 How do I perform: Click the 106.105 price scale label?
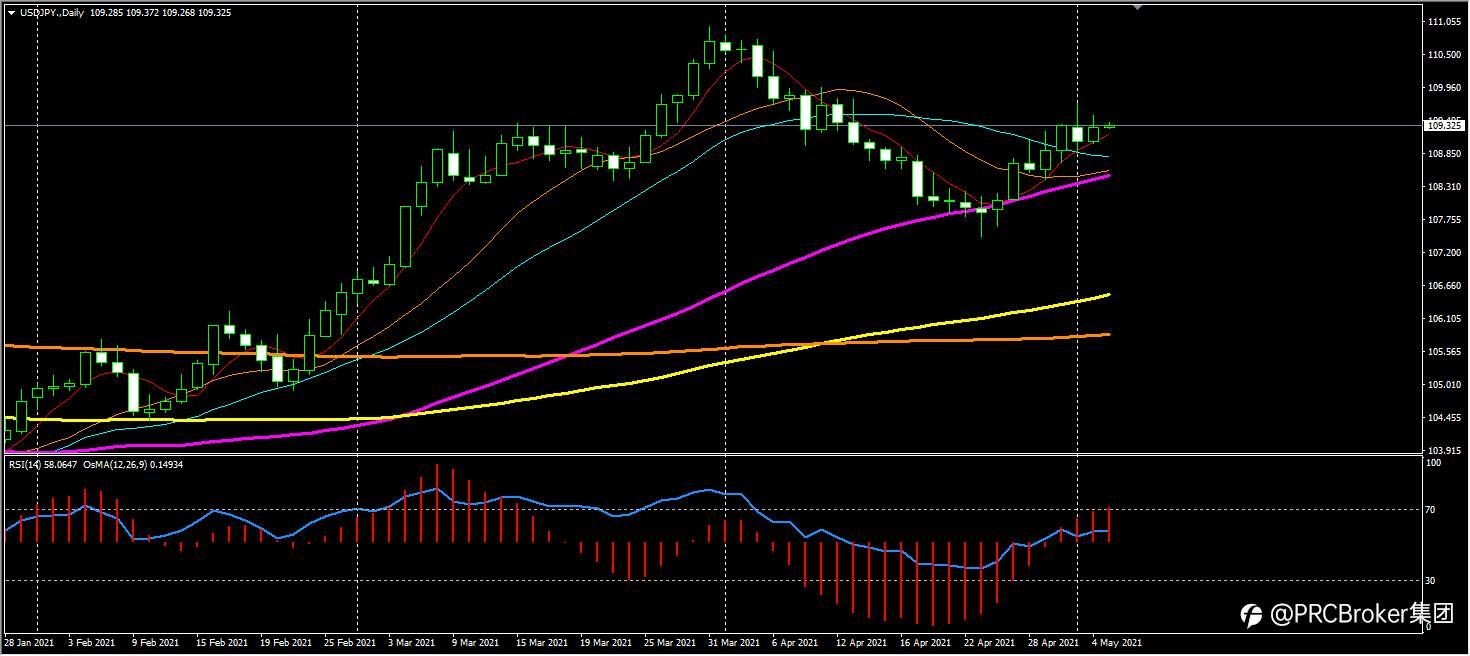[x=1445, y=319]
